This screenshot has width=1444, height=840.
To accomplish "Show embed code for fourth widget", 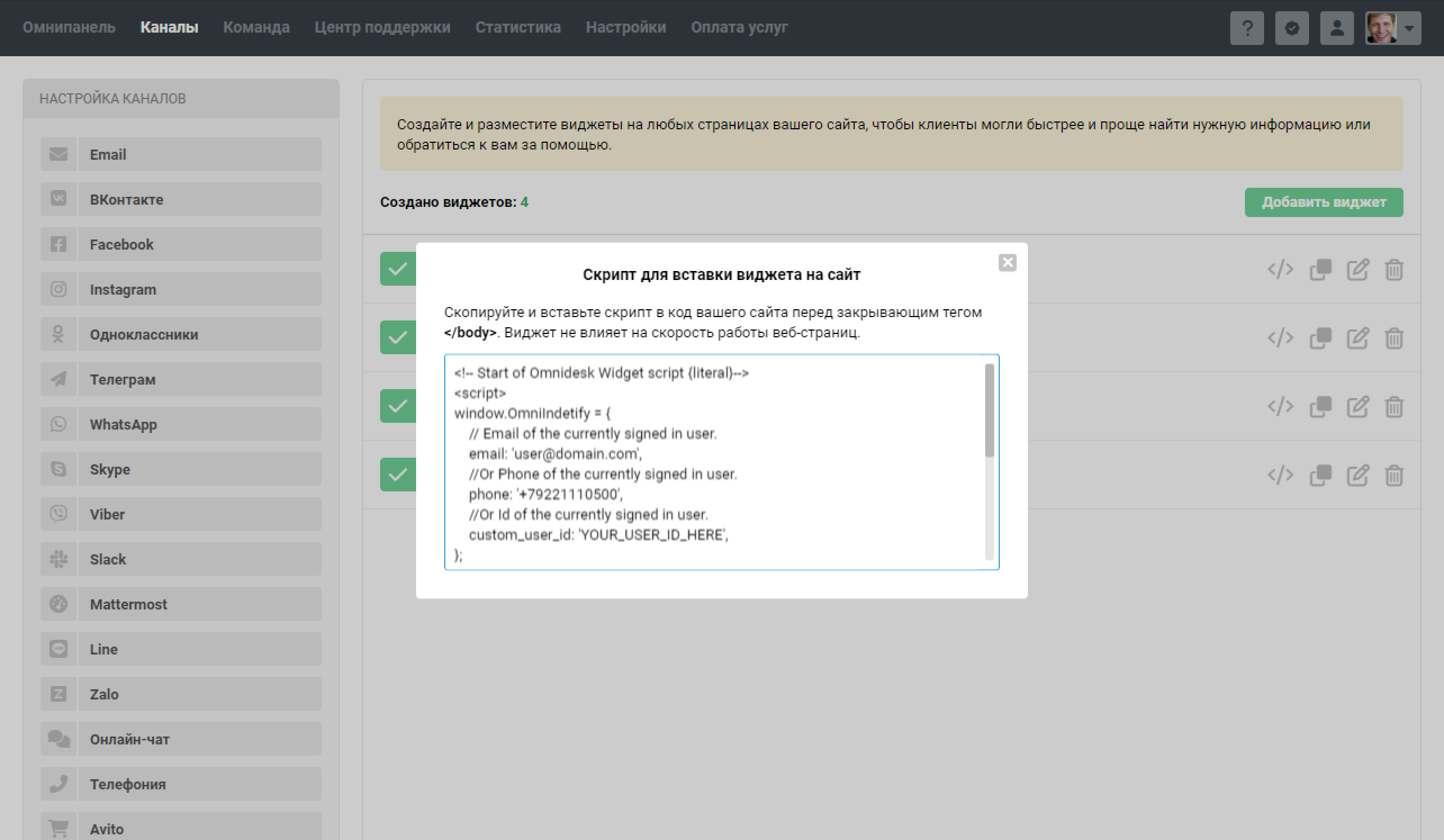I will click(1280, 475).
